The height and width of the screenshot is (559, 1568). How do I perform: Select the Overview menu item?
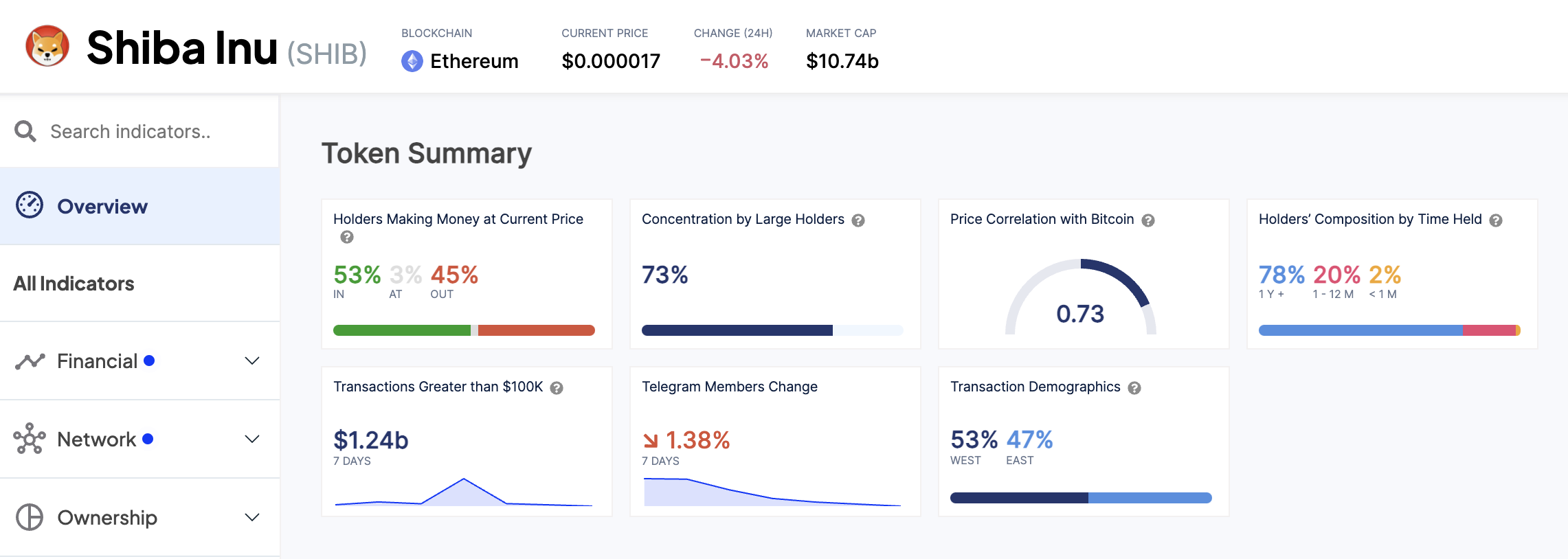139,206
